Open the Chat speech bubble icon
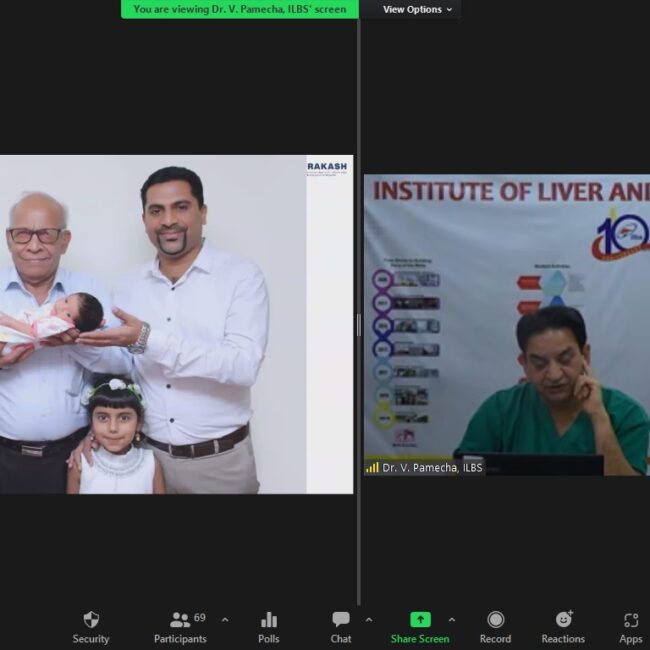The image size is (650, 650). pos(341,620)
